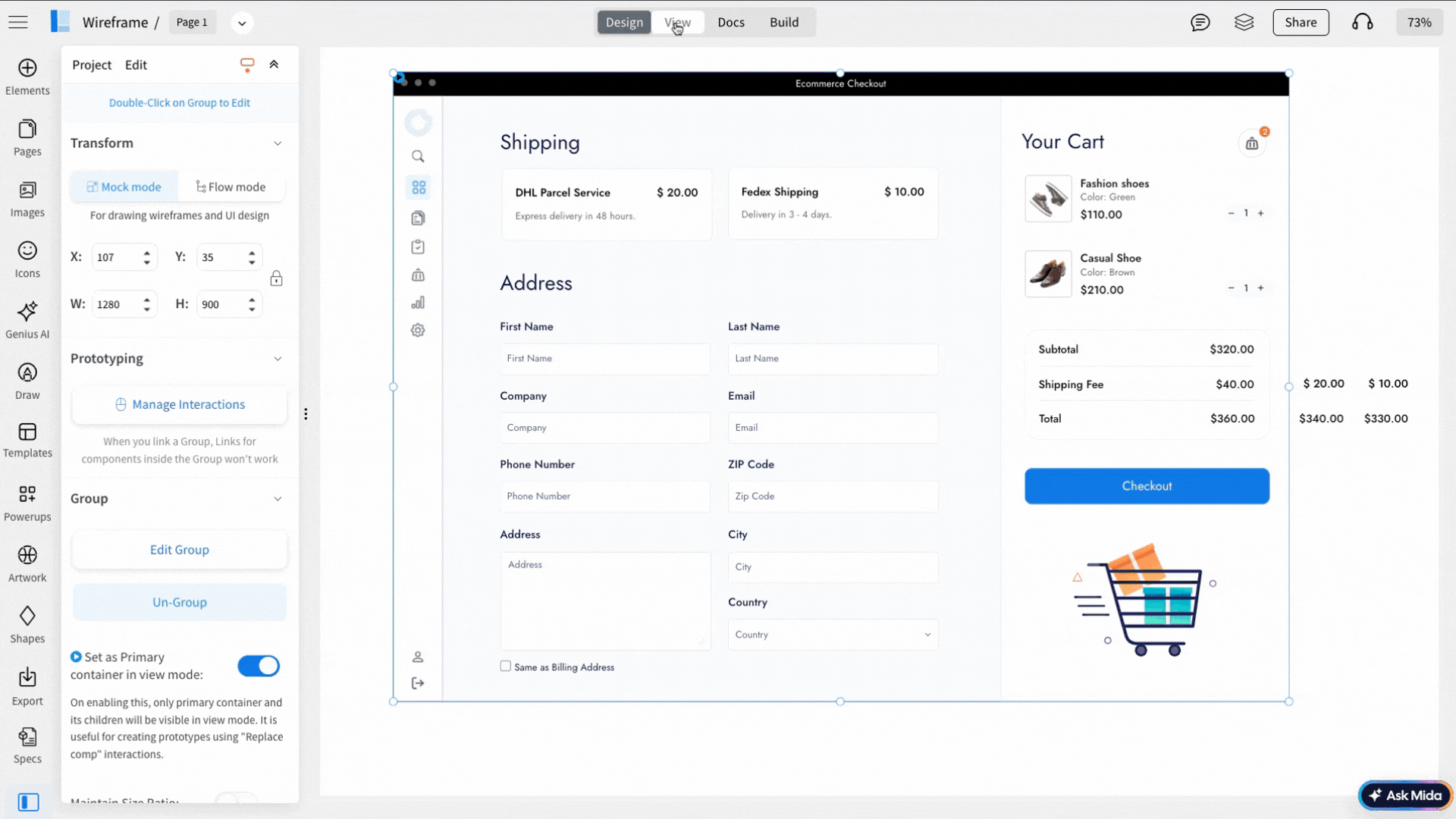Open the layers icon in top bar
Screen dimensions: 1456x819
click(1244, 23)
